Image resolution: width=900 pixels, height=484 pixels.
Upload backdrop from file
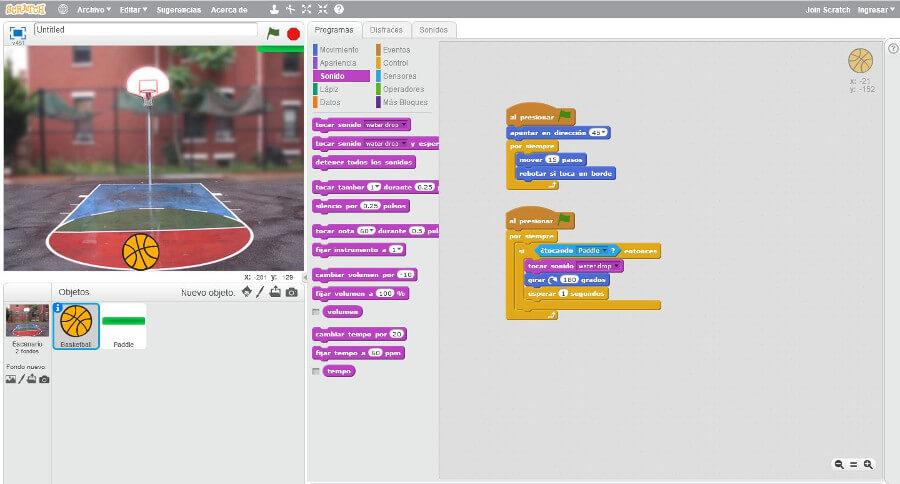32,379
